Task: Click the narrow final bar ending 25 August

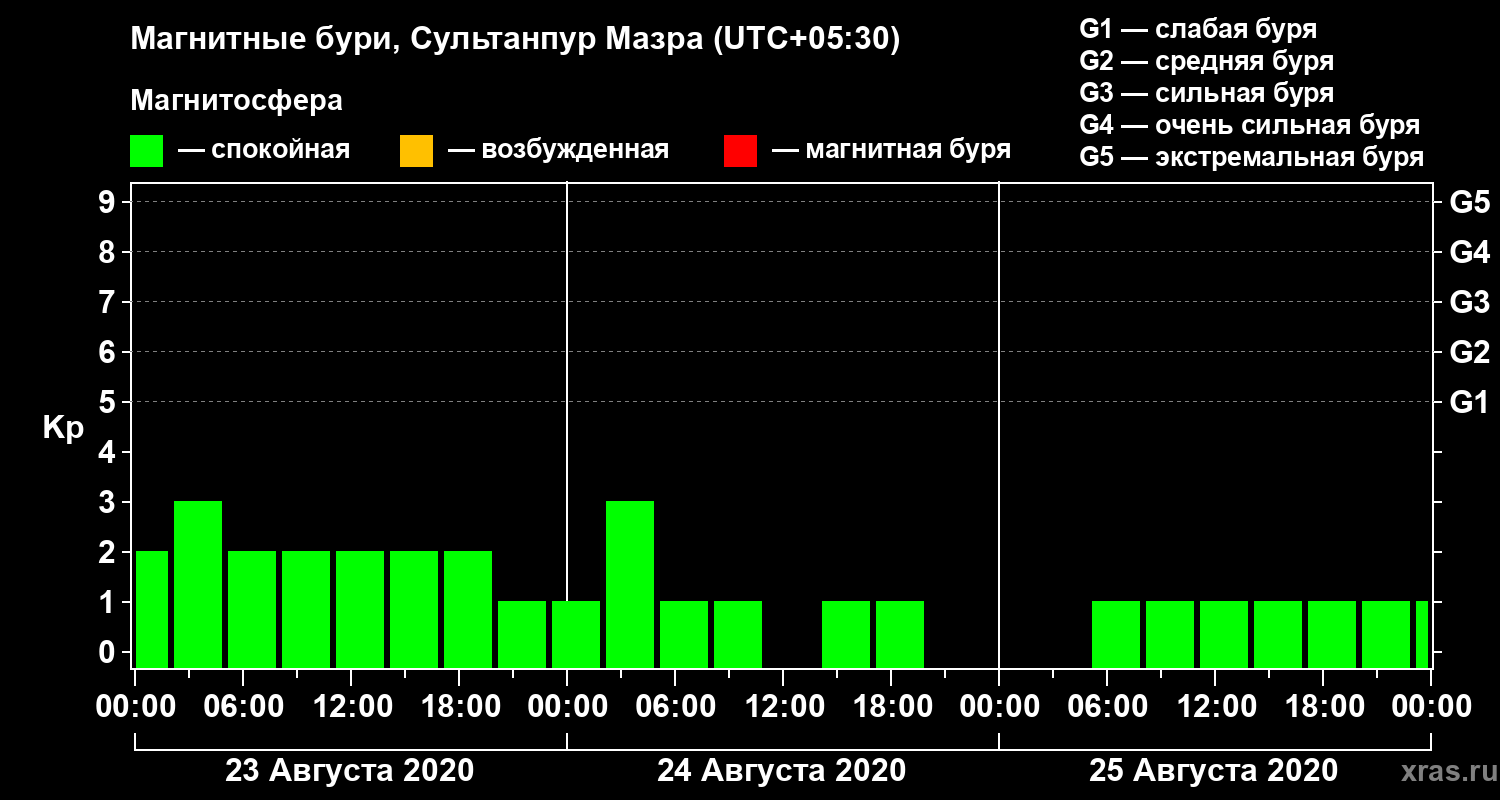Action: tap(1422, 634)
